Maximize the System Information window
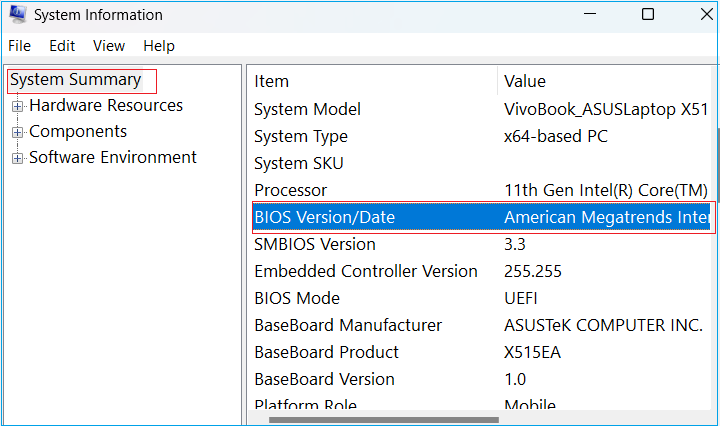The width and height of the screenshot is (720, 426). [648, 15]
